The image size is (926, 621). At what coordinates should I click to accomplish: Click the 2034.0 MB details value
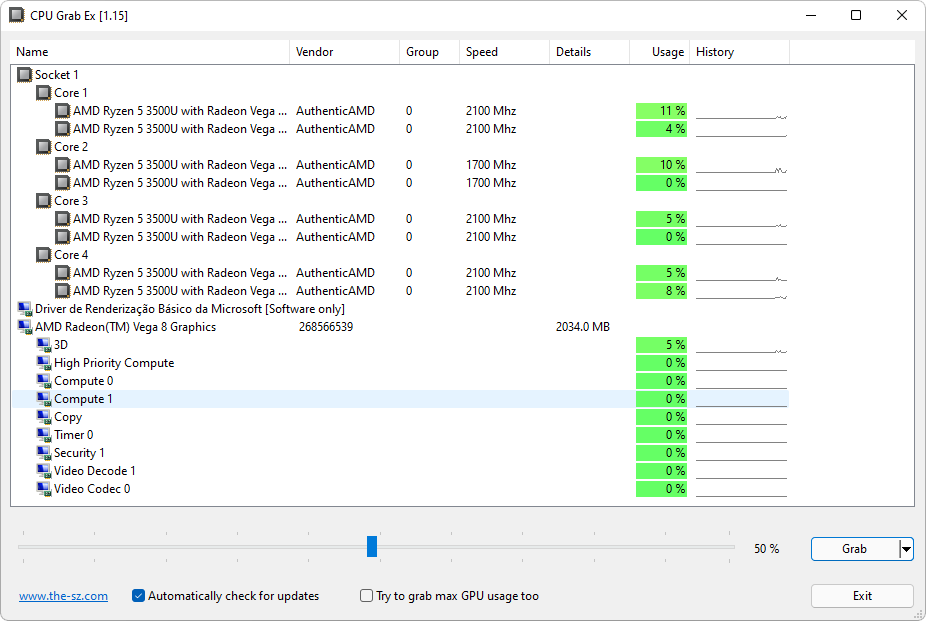583,327
